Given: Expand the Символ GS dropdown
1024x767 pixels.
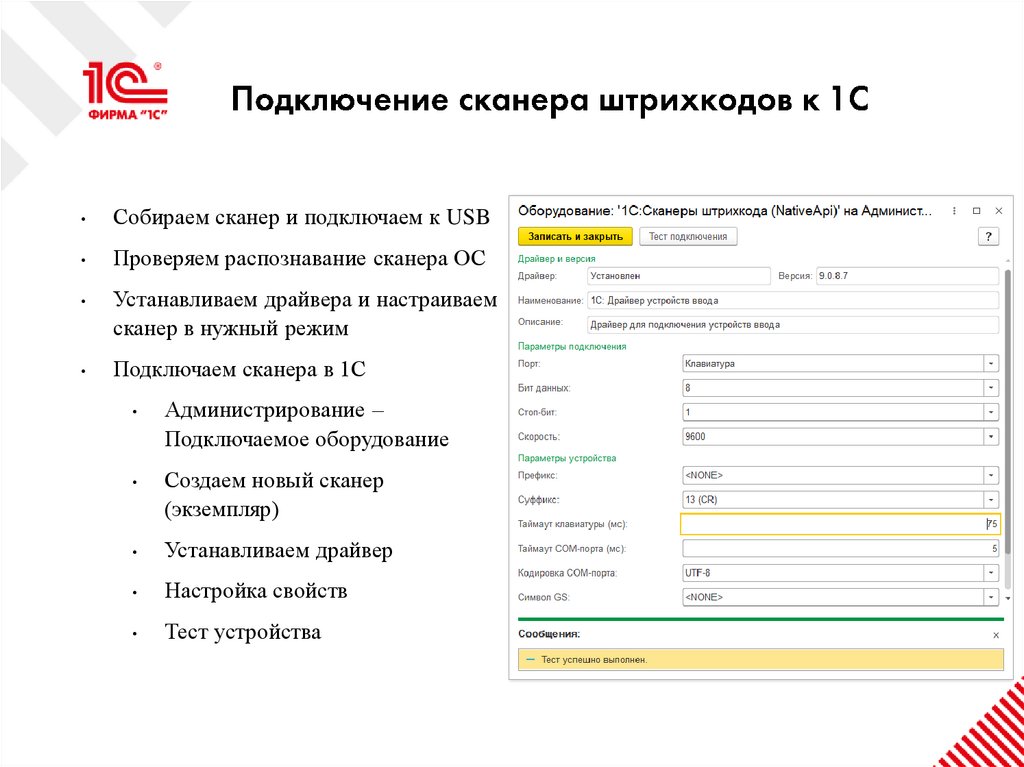Looking at the screenshot, I should coord(991,596).
